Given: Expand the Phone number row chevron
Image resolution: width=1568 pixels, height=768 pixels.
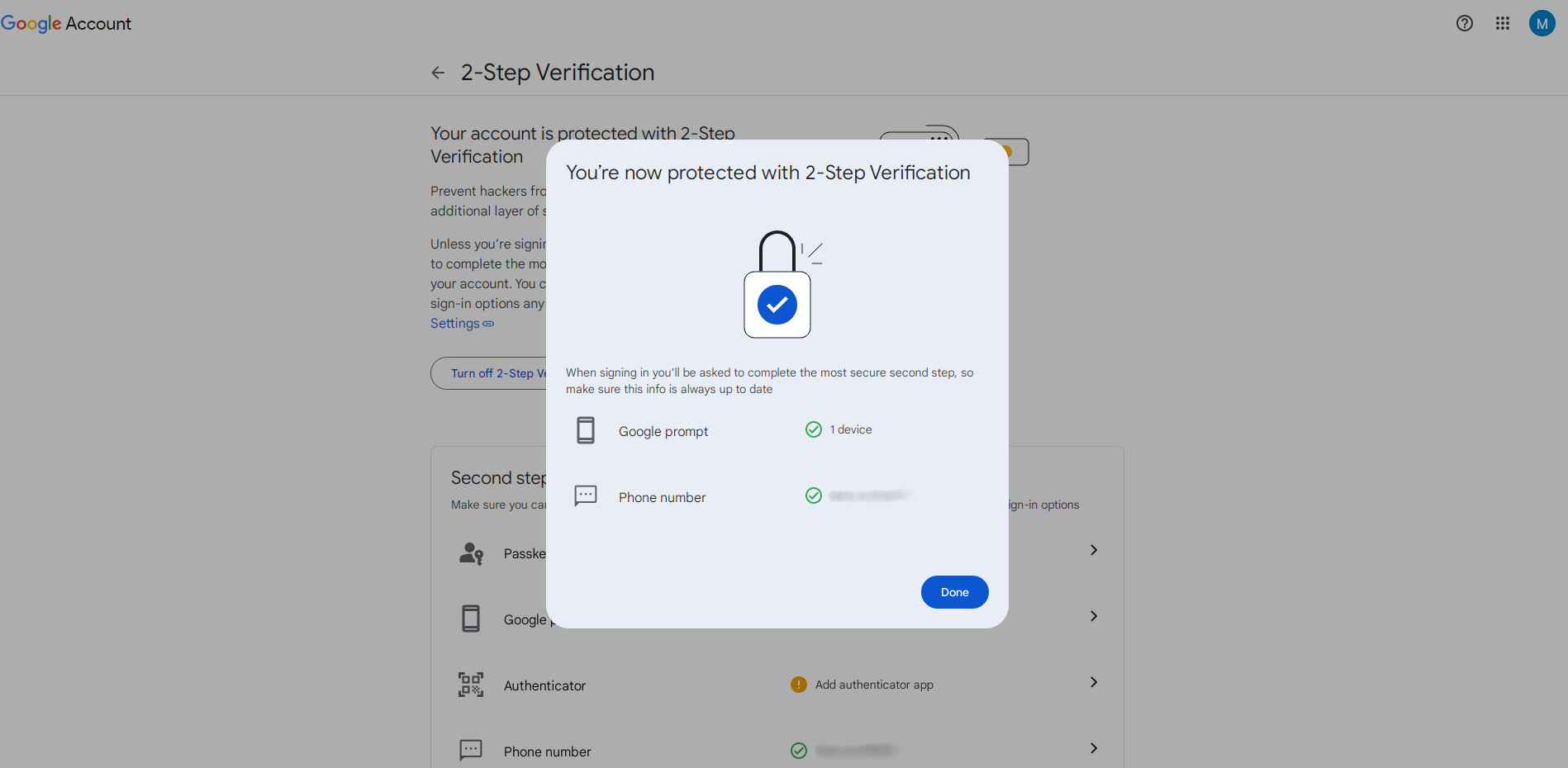Looking at the screenshot, I should pos(1093,748).
